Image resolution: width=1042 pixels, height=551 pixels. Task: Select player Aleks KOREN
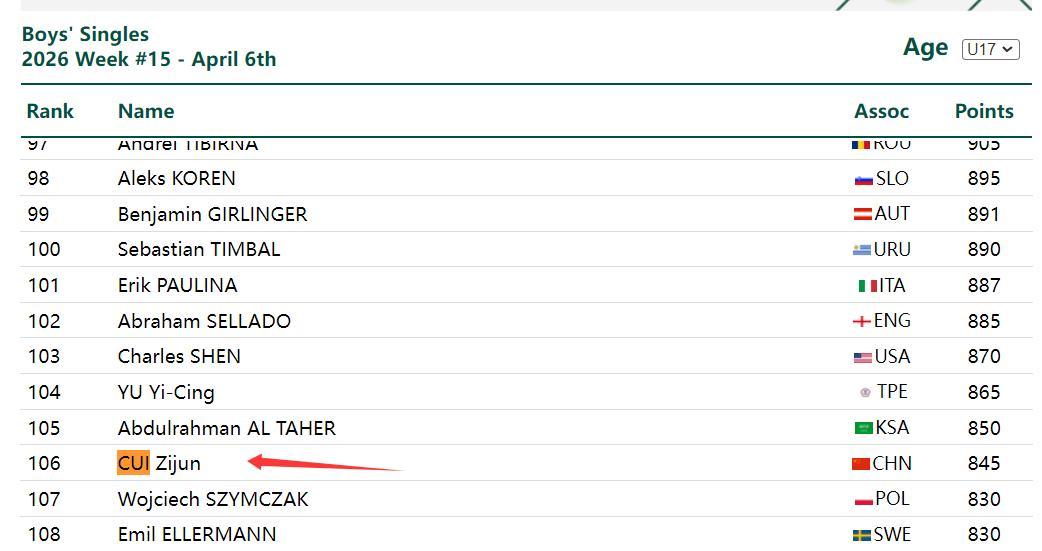177,179
